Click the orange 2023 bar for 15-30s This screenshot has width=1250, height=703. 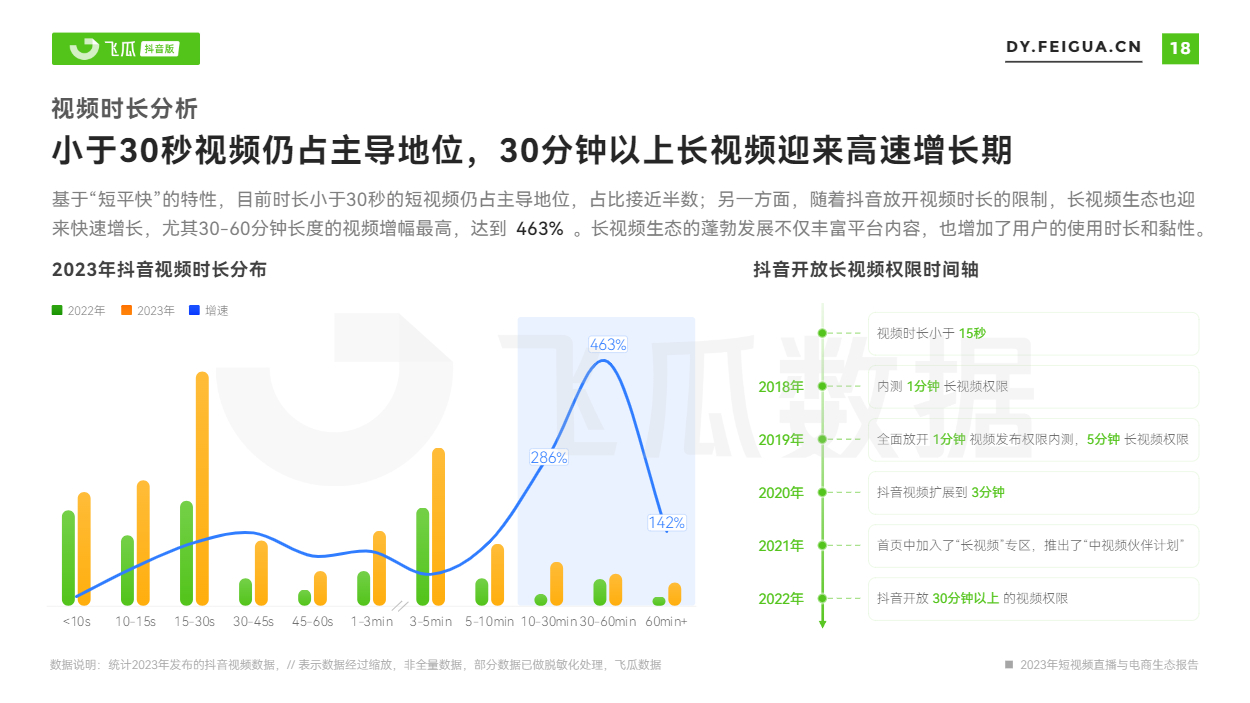tap(202, 489)
